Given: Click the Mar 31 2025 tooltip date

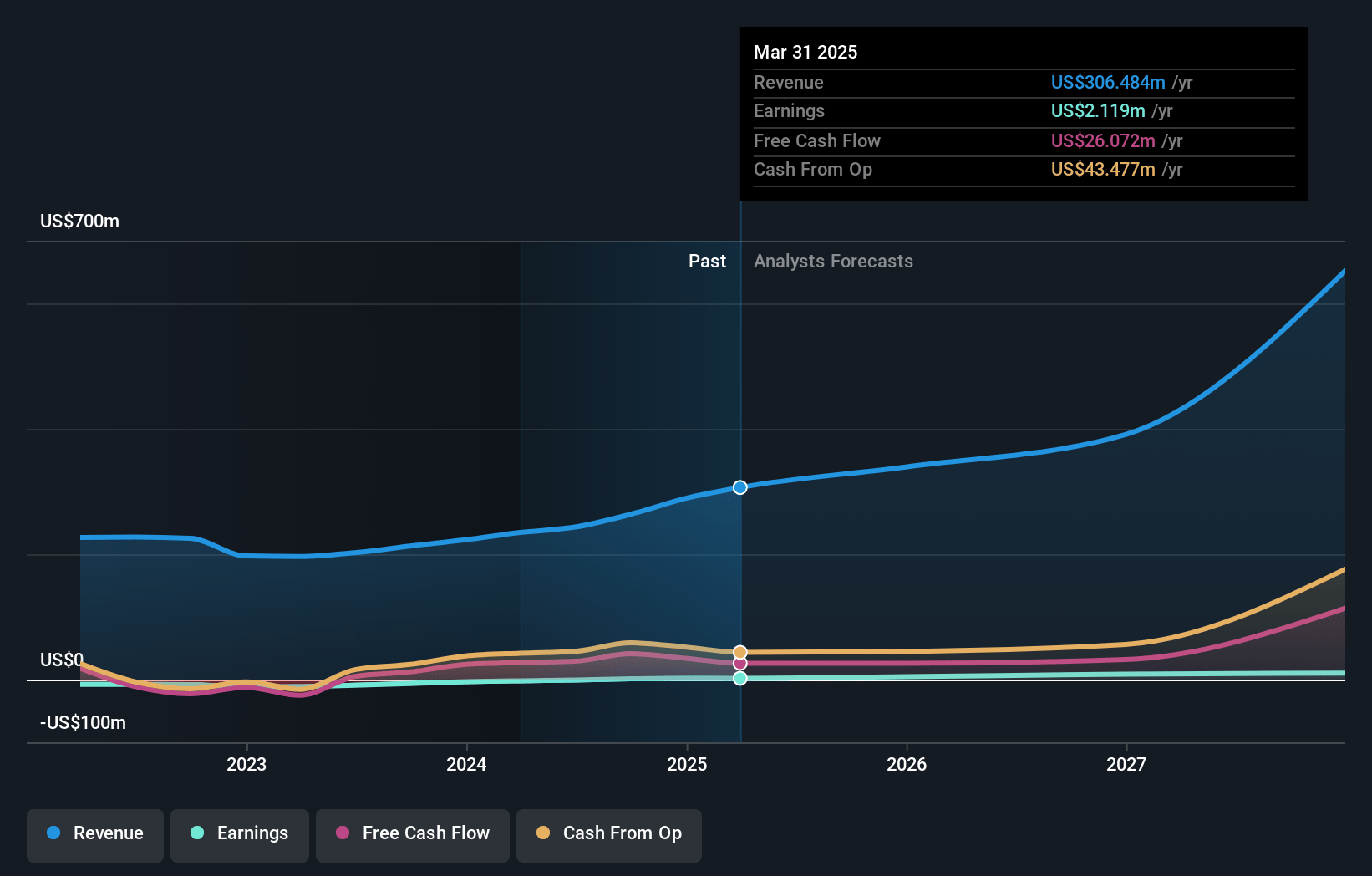Looking at the screenshot, I should click(x=805, y=52).
